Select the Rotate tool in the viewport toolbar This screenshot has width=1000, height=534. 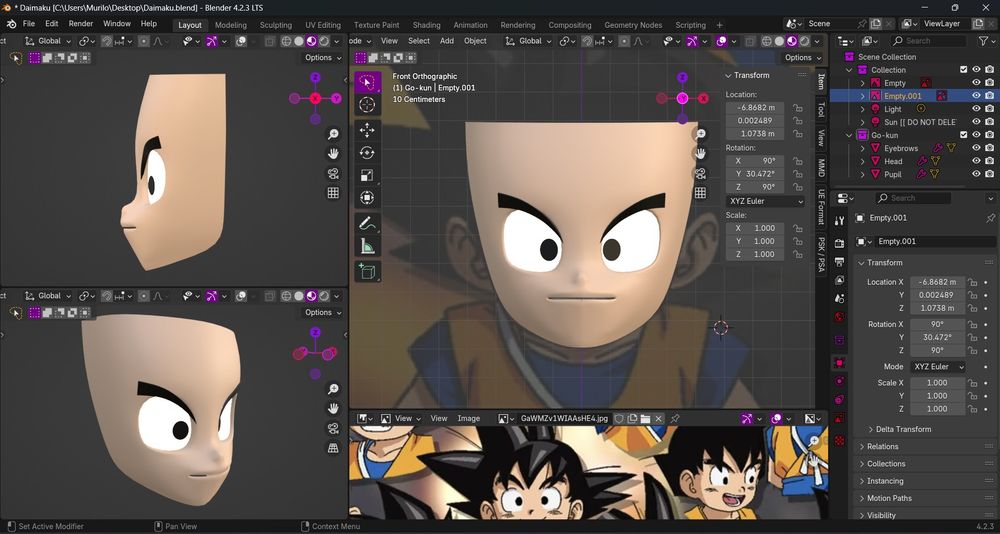[367, 153]
